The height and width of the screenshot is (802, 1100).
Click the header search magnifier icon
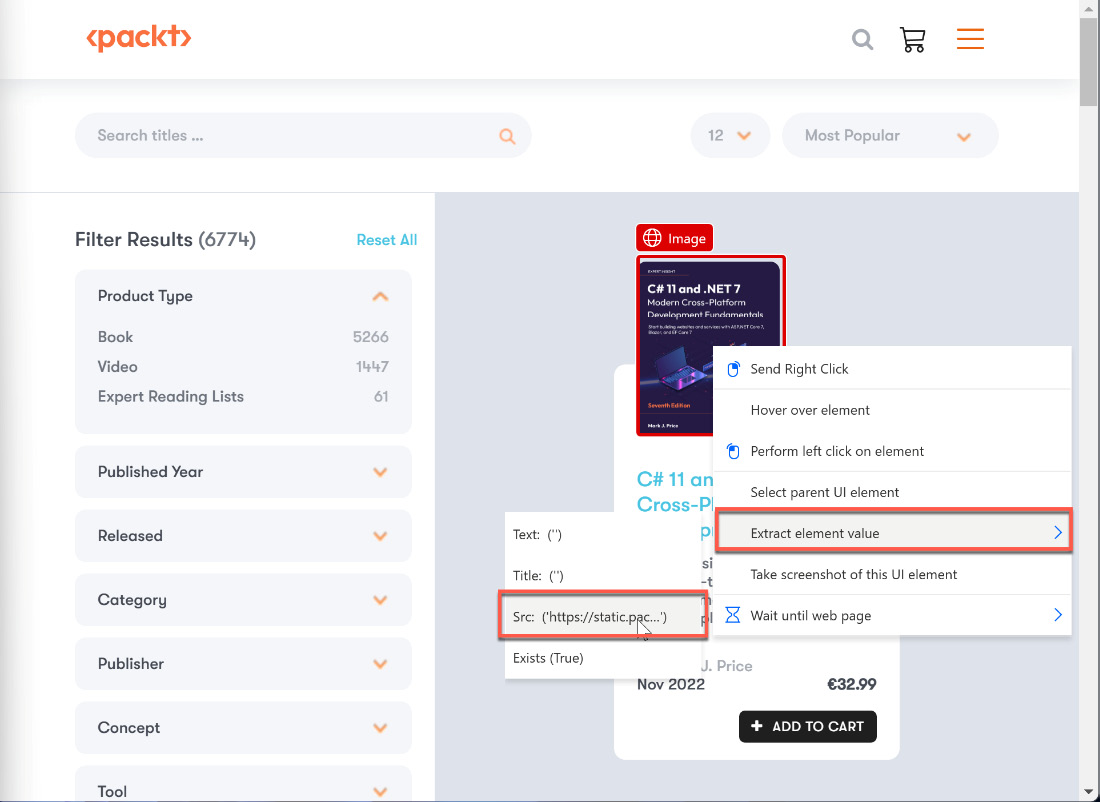[862, 39]
